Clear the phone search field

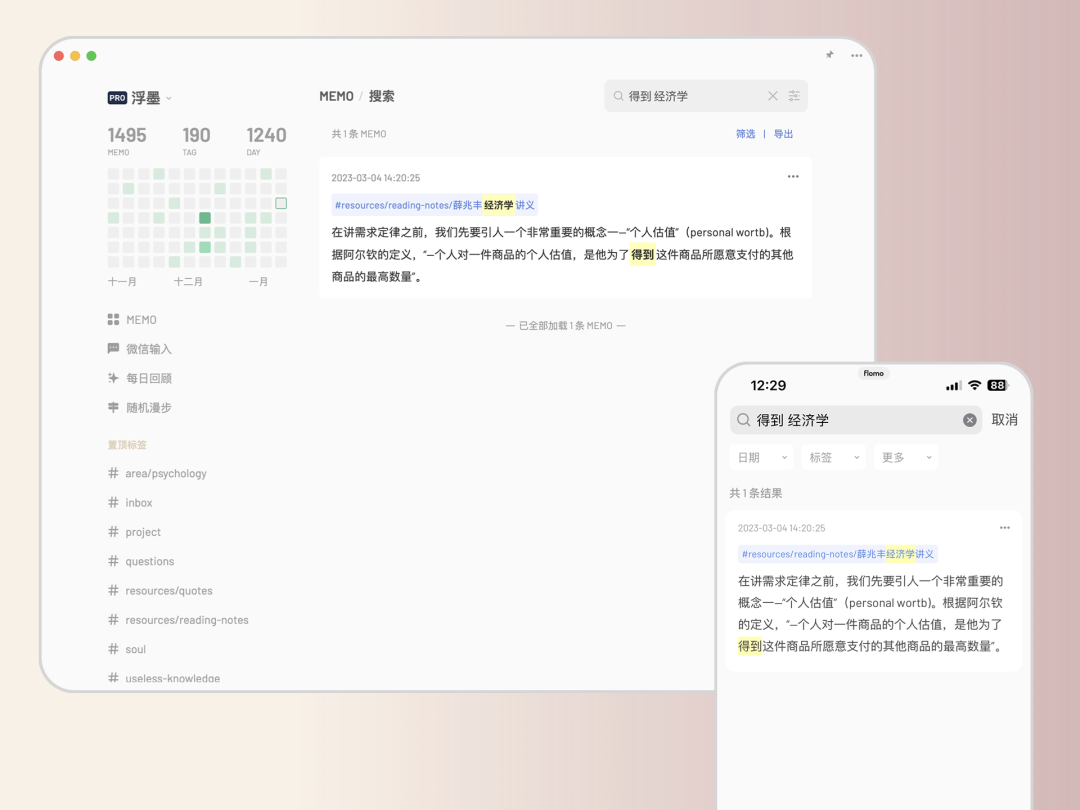pyautogui.click(x=969, y=420)
